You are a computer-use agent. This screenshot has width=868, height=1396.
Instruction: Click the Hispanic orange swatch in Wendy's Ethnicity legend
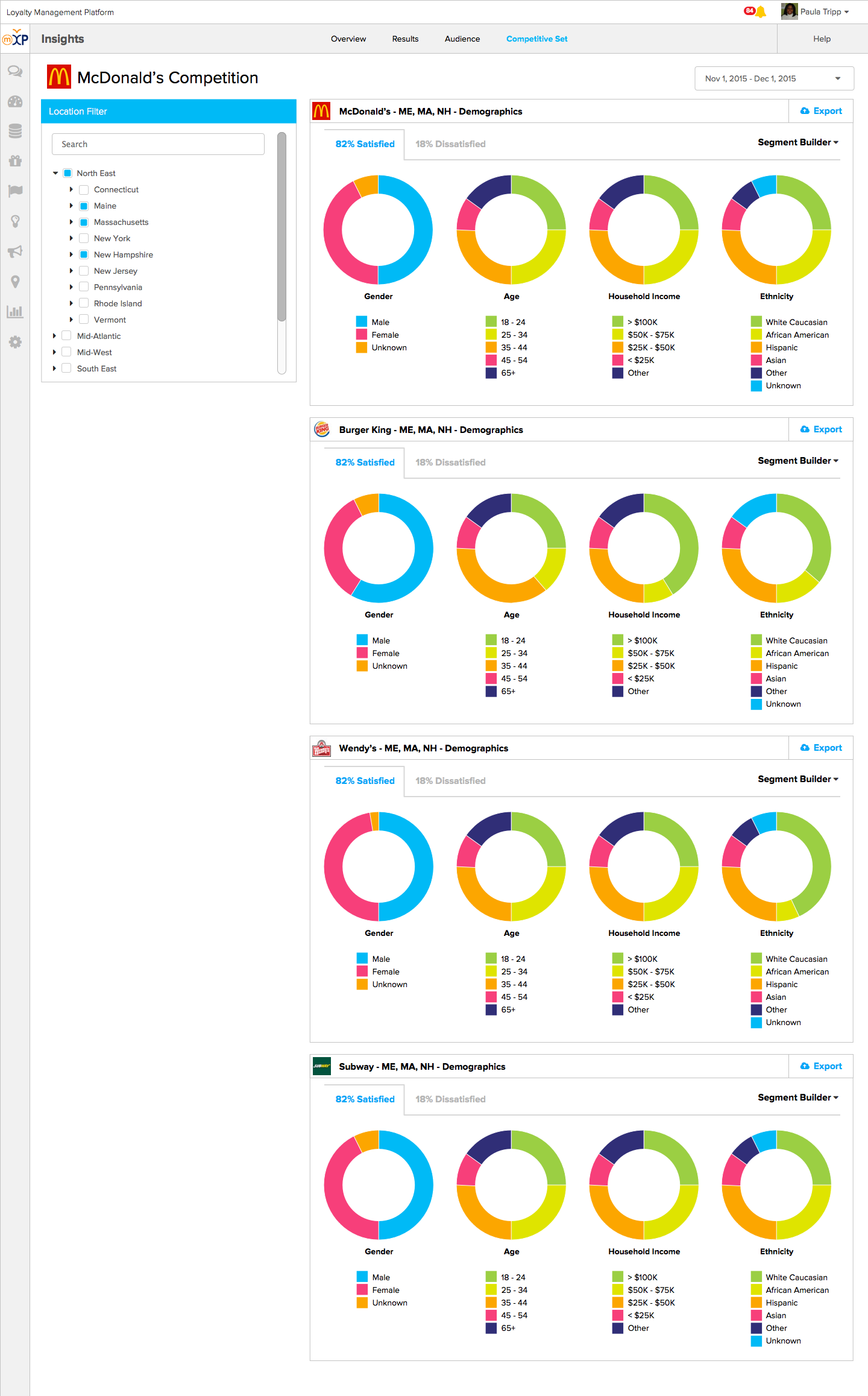(756, 984)
